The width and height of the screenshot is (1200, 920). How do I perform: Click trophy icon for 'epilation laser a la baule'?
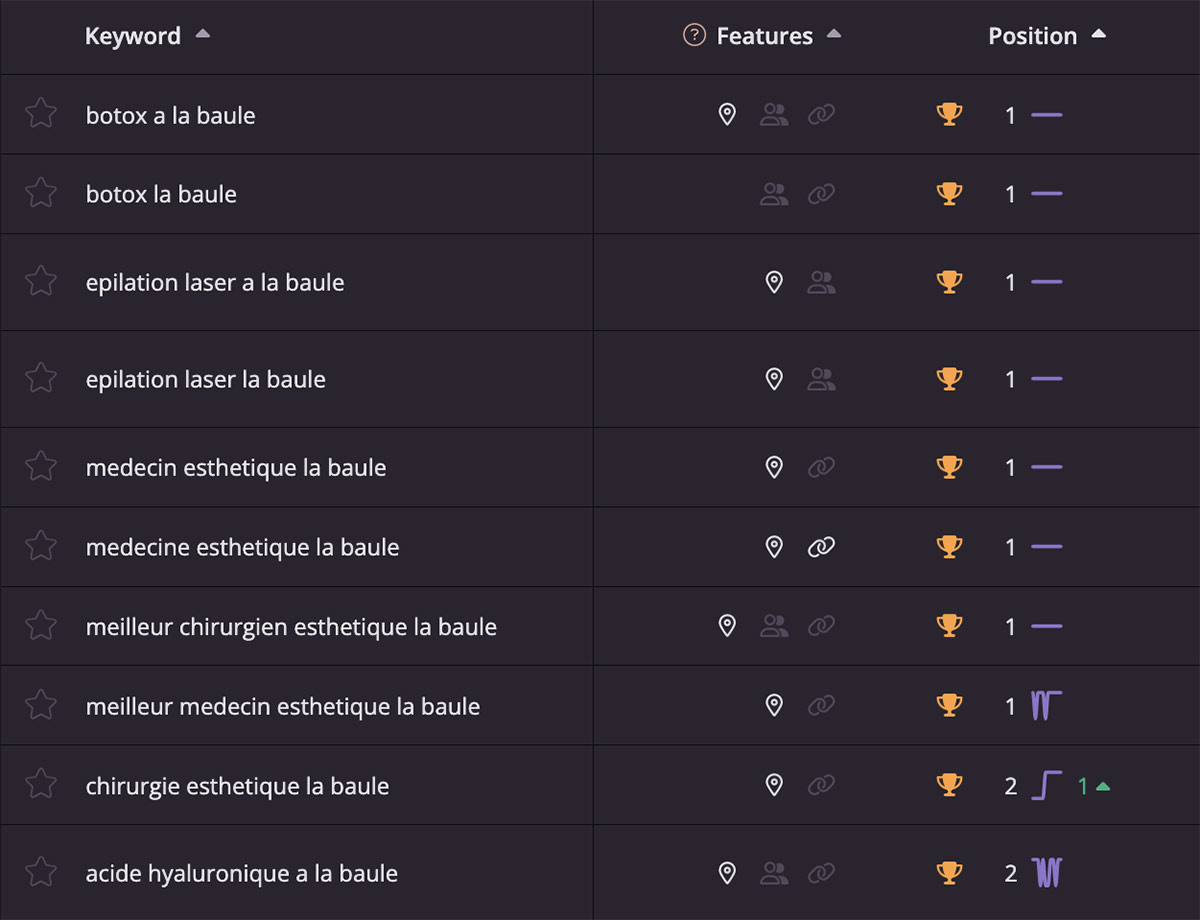(x=949, y=282)
